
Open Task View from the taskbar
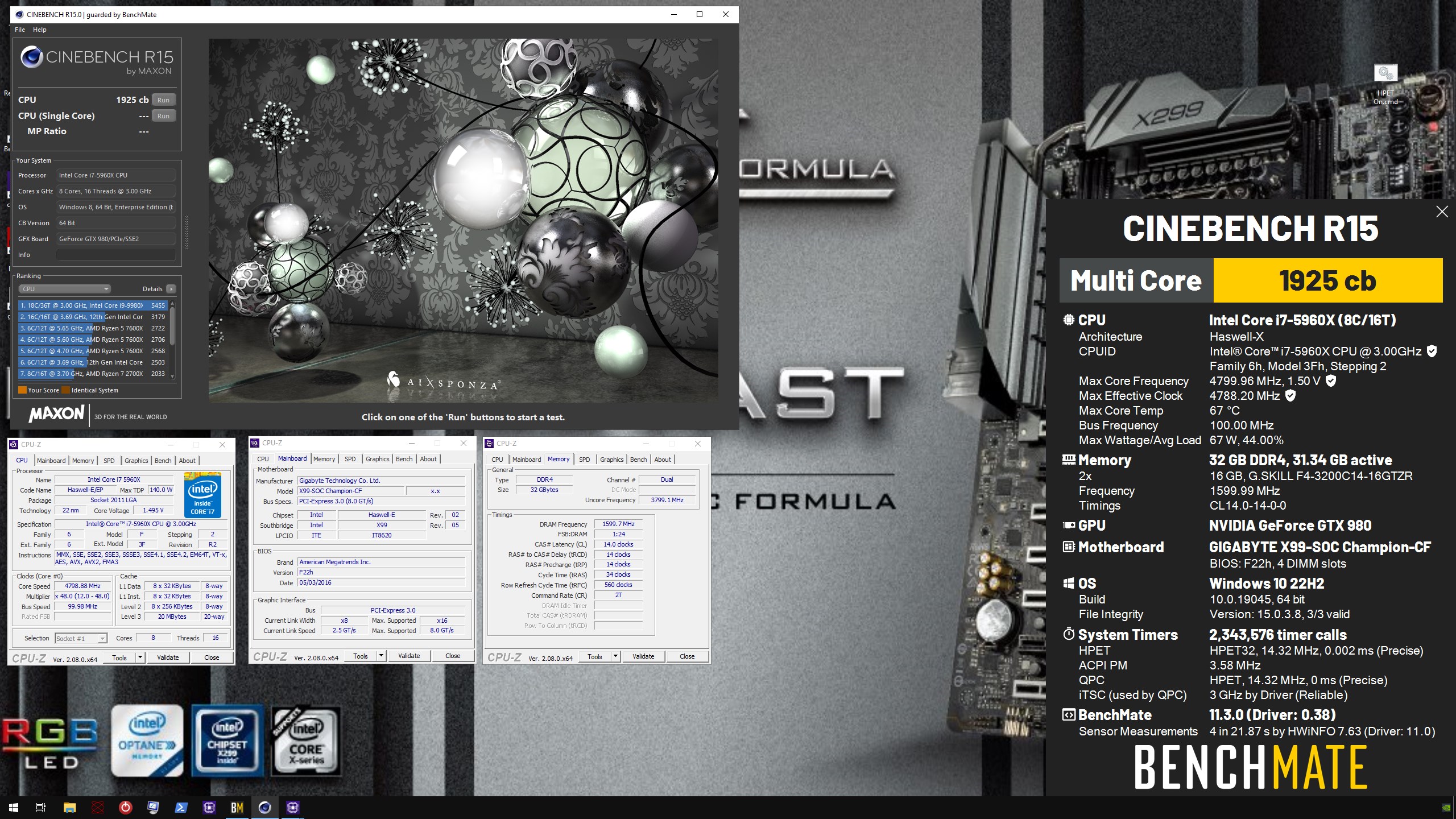tap(41, 807)
